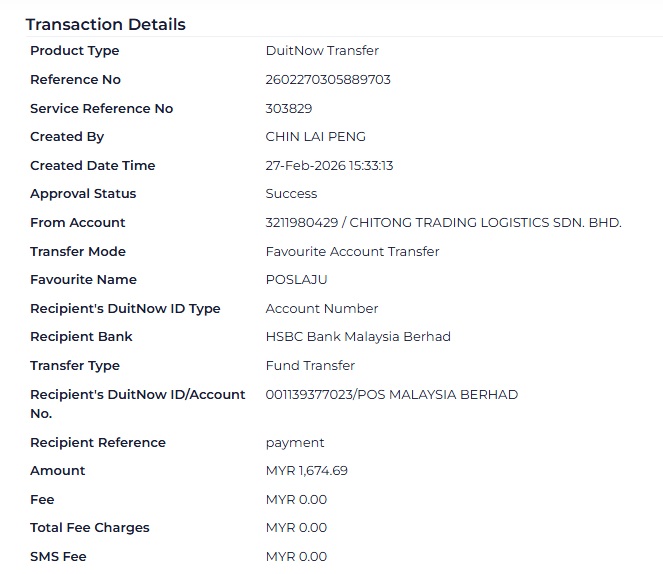
Task: Select recipient account 001139377023/POS MALAYSIA BERHAD
Action: (391, 395)
